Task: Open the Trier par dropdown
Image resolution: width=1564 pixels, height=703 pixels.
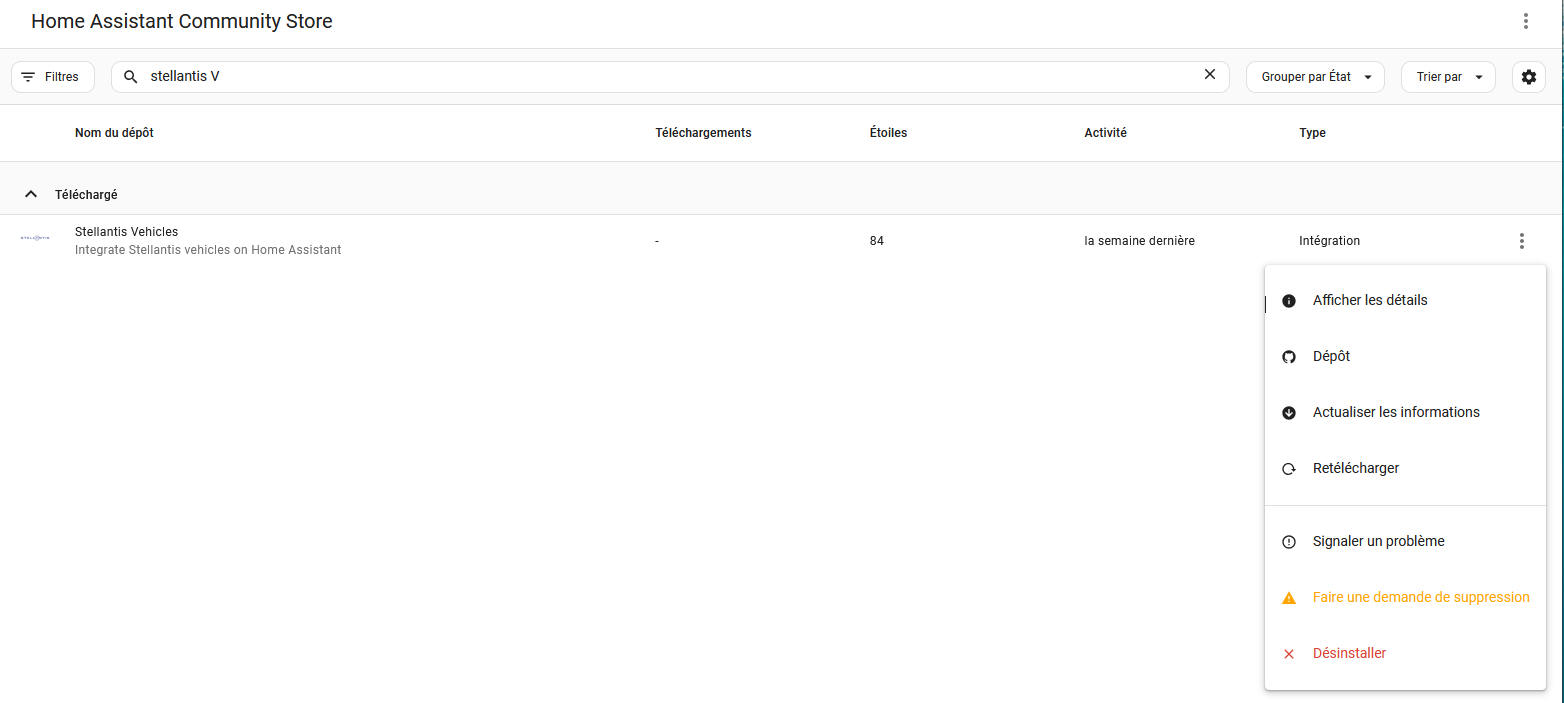Action: point(1448,77)
